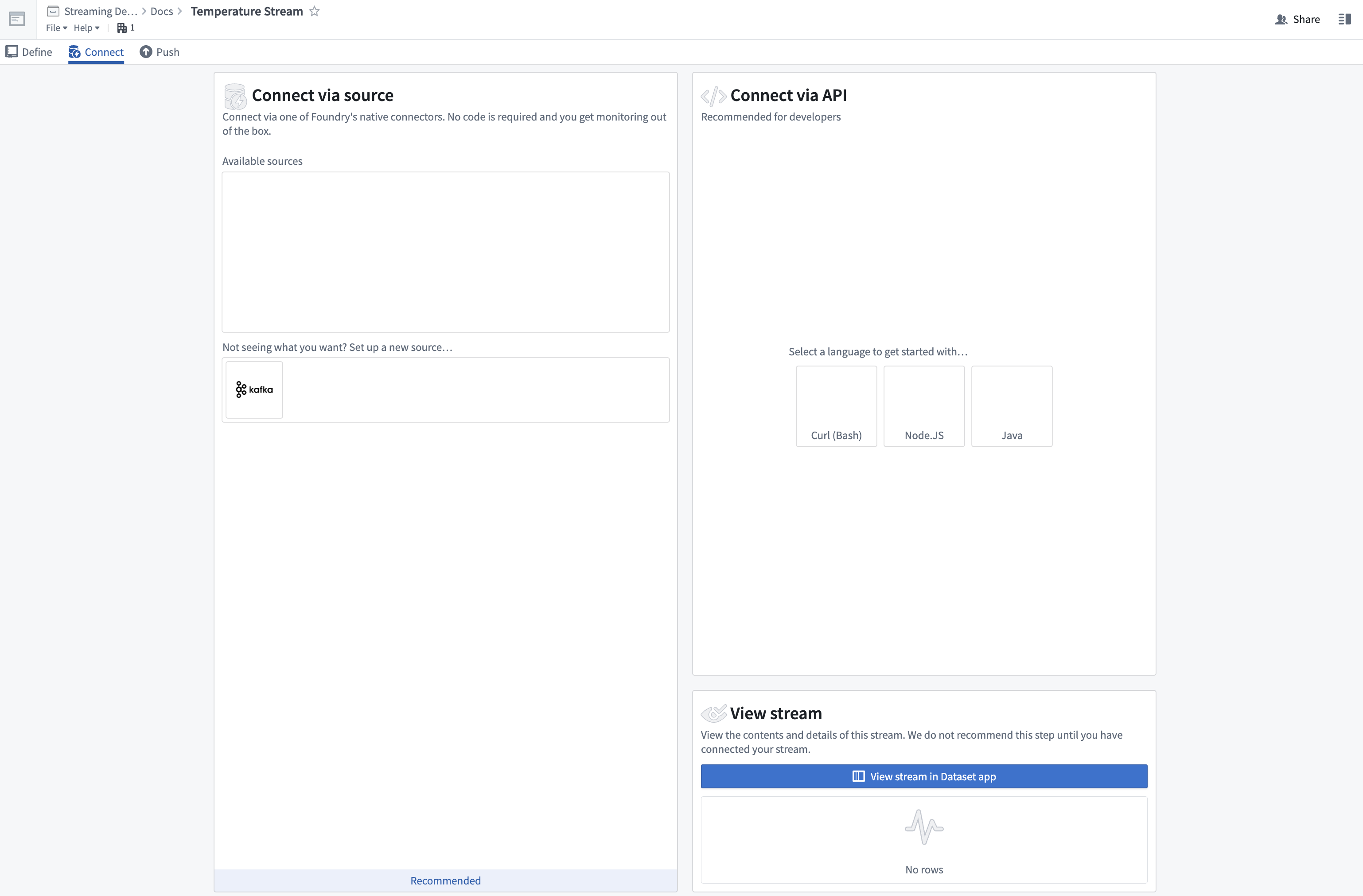Click View stream in Dataset app
1363x896 pixels.
[924, 776]
